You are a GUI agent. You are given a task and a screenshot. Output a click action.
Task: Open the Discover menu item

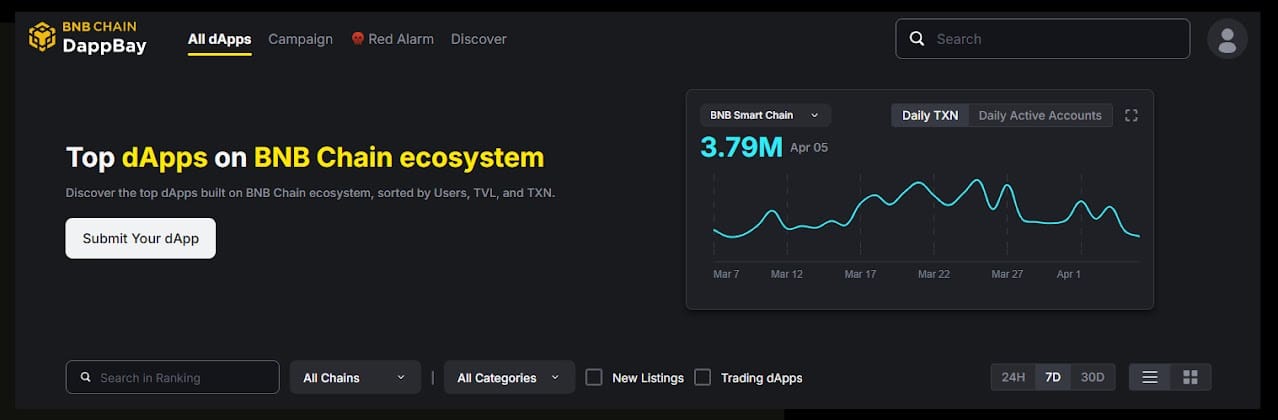tap(478, 39)
